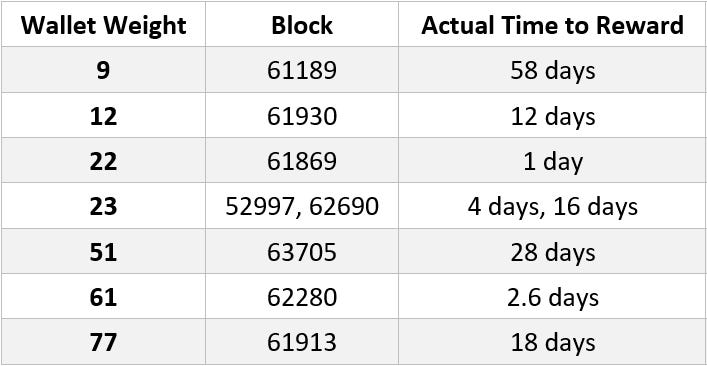
Task: Select the block 61913 cell
Action: click(x=302, y=342)
